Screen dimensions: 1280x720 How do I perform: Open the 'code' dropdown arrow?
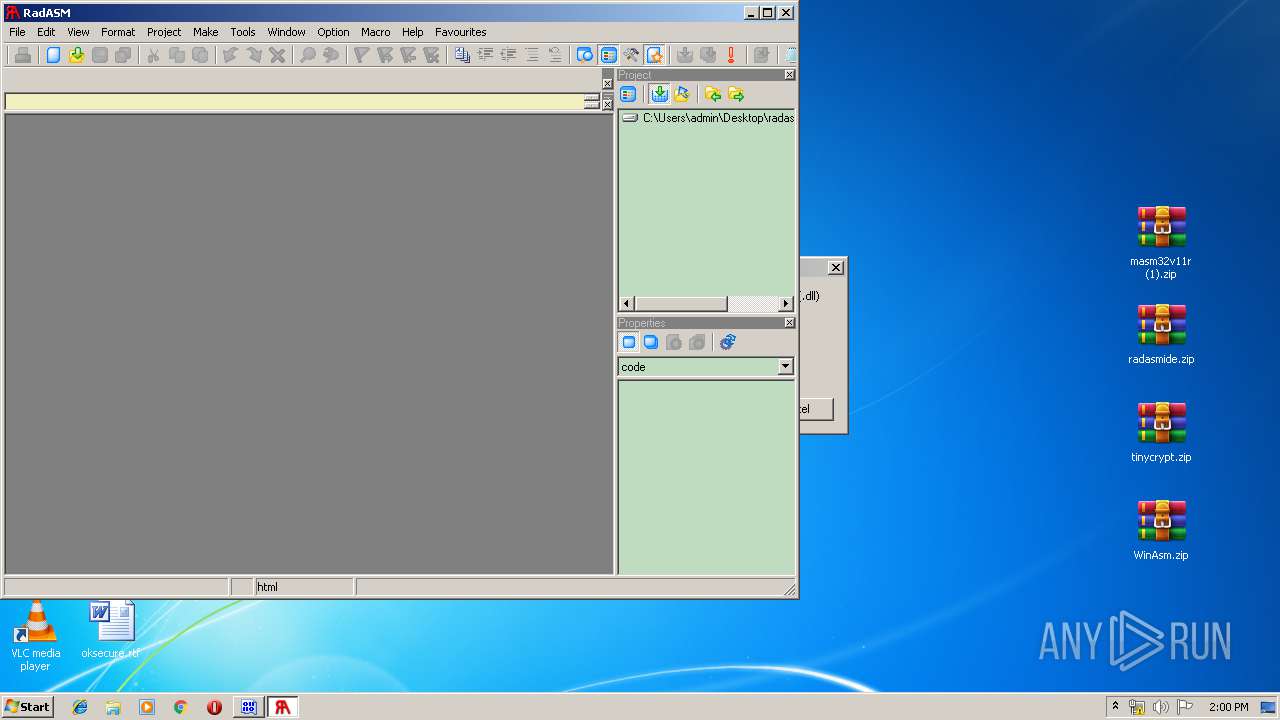tap(785, 367)
